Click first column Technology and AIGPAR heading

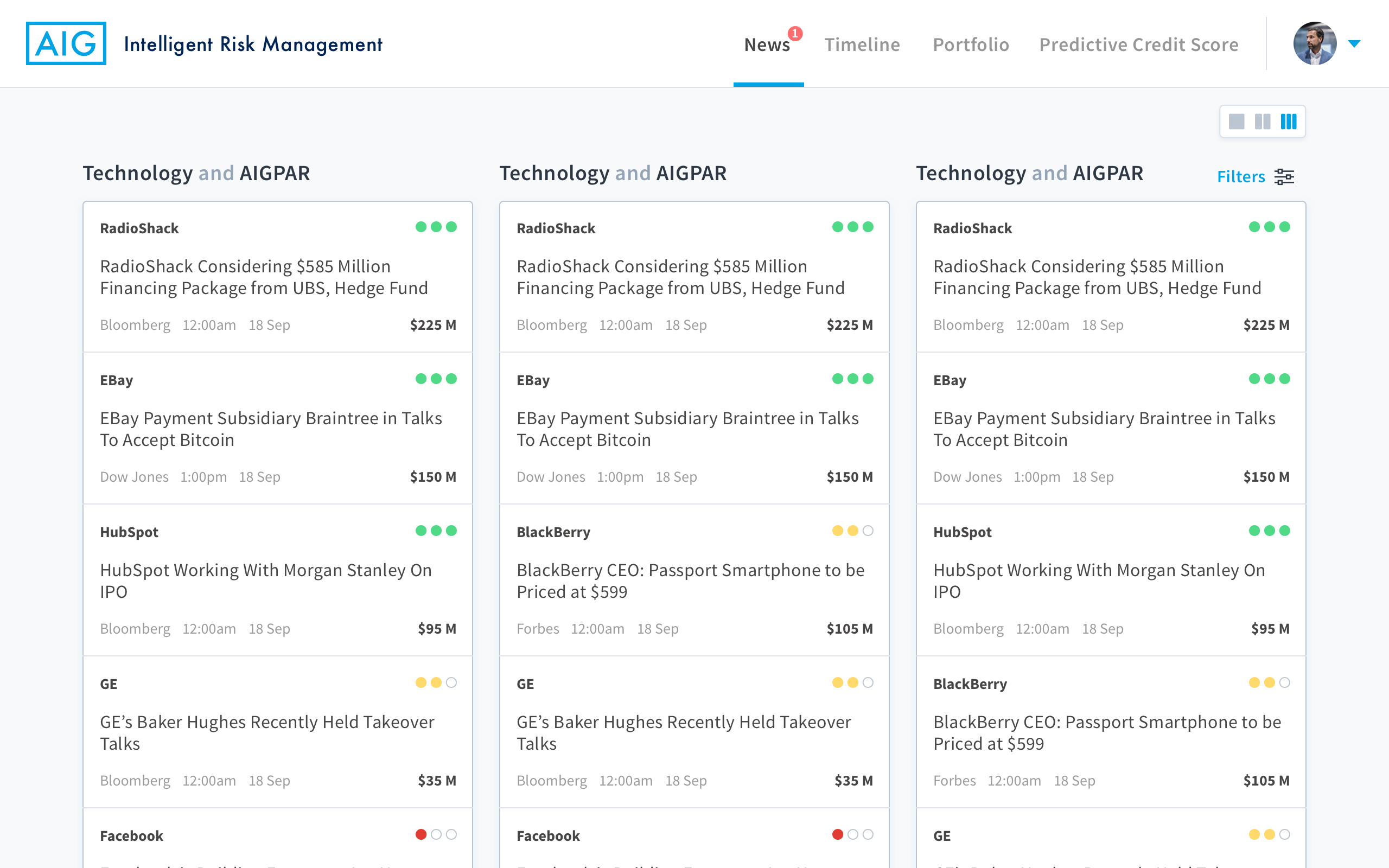pyautogui.click(x=196, y=174)
